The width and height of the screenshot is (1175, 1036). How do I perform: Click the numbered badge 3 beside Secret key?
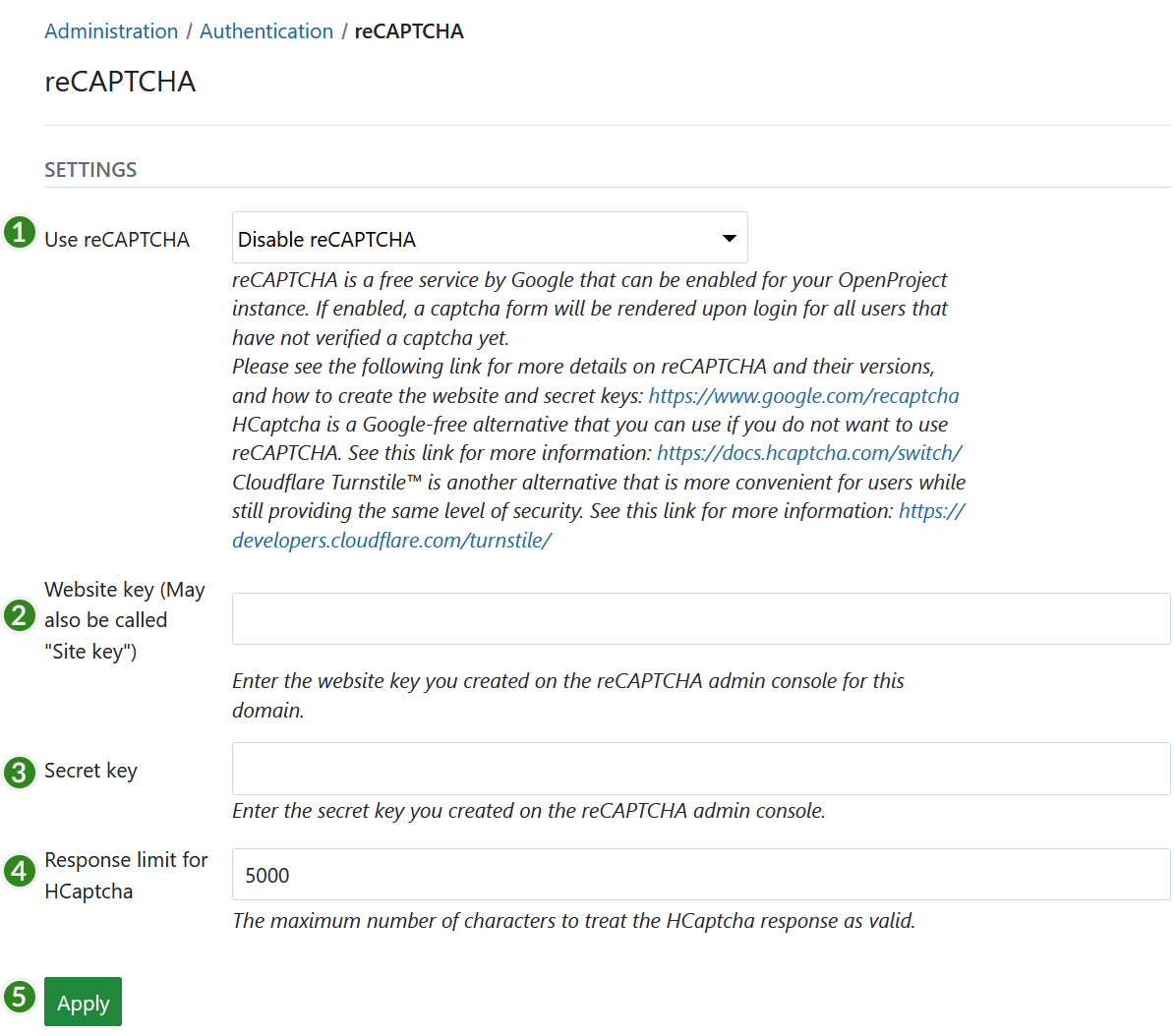coord(19,770)
